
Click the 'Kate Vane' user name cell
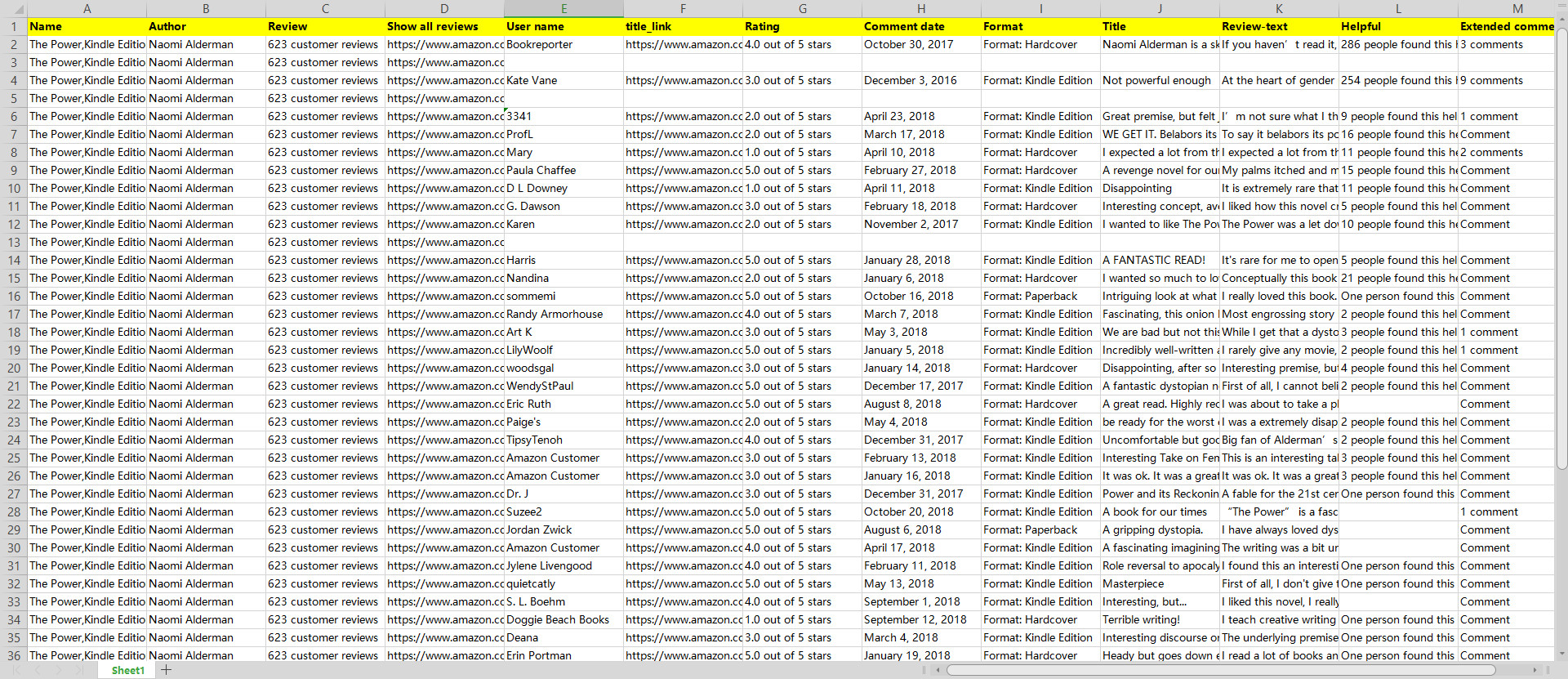click(563, 80)
